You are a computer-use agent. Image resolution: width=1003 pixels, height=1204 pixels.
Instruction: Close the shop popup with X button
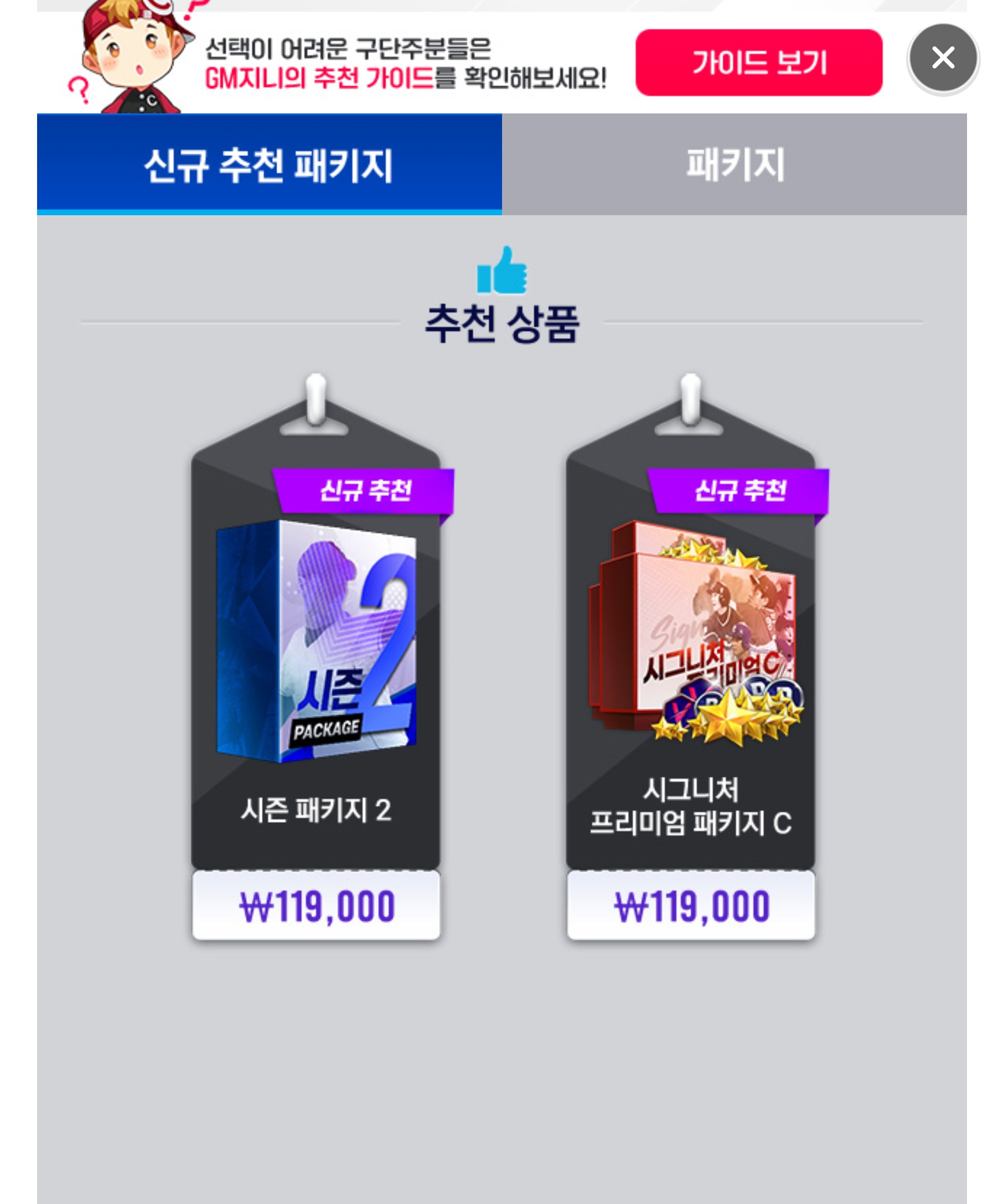[x=942, y=58]
